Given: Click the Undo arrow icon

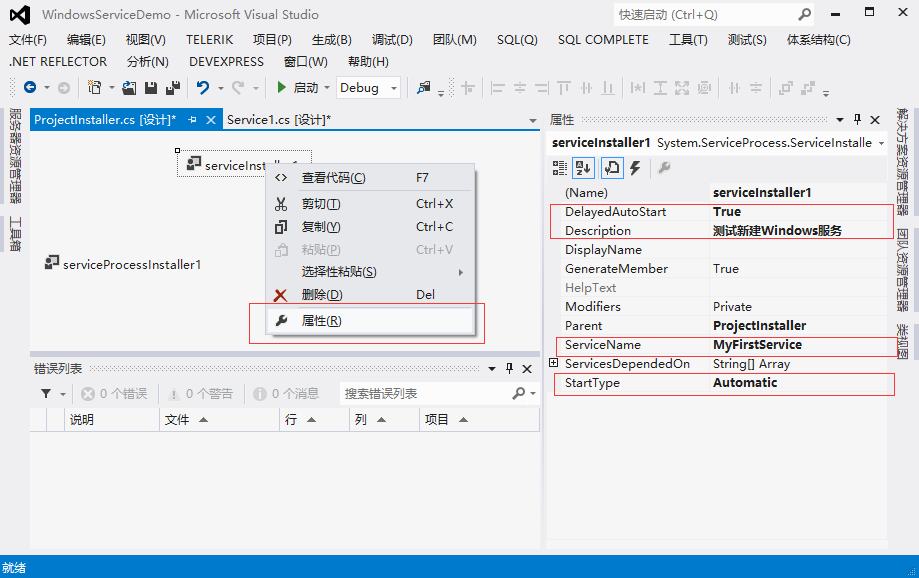Looking at the screenshot, I should [203, 88].
